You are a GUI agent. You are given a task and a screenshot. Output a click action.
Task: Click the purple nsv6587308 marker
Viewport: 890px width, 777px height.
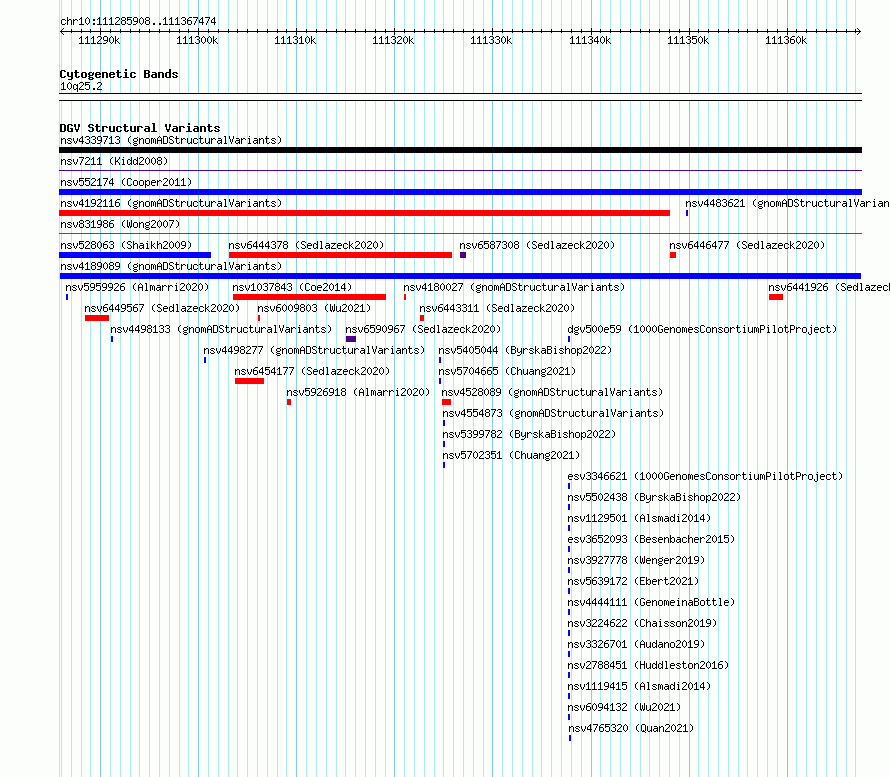coord(463,255)
